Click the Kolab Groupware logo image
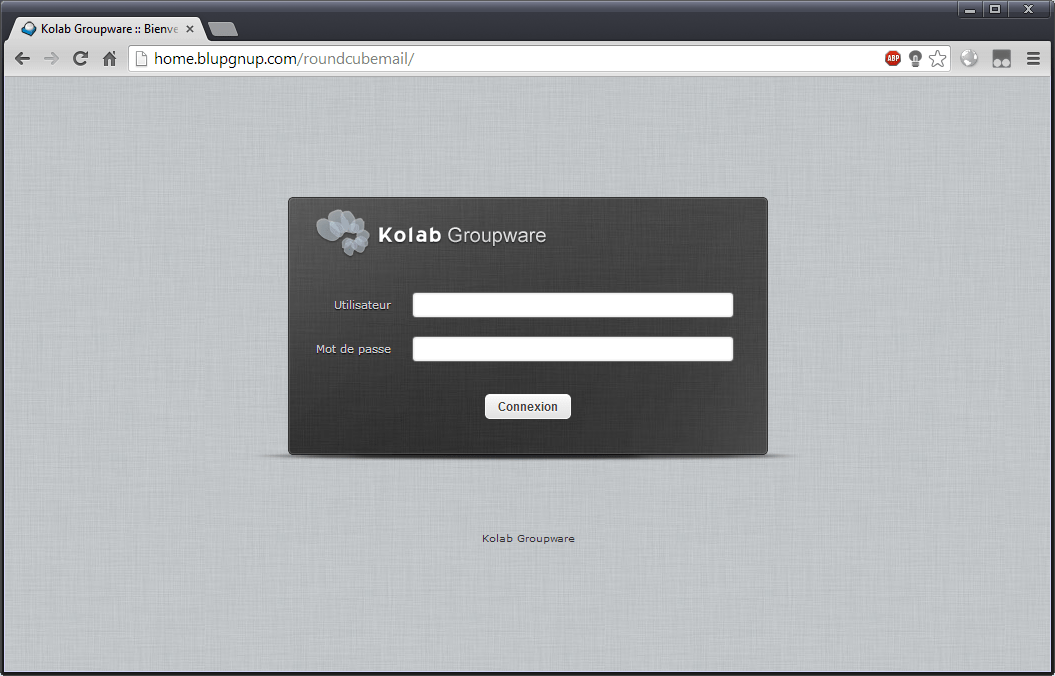This screenshot has width=1055, height=676. click(343, 233)
